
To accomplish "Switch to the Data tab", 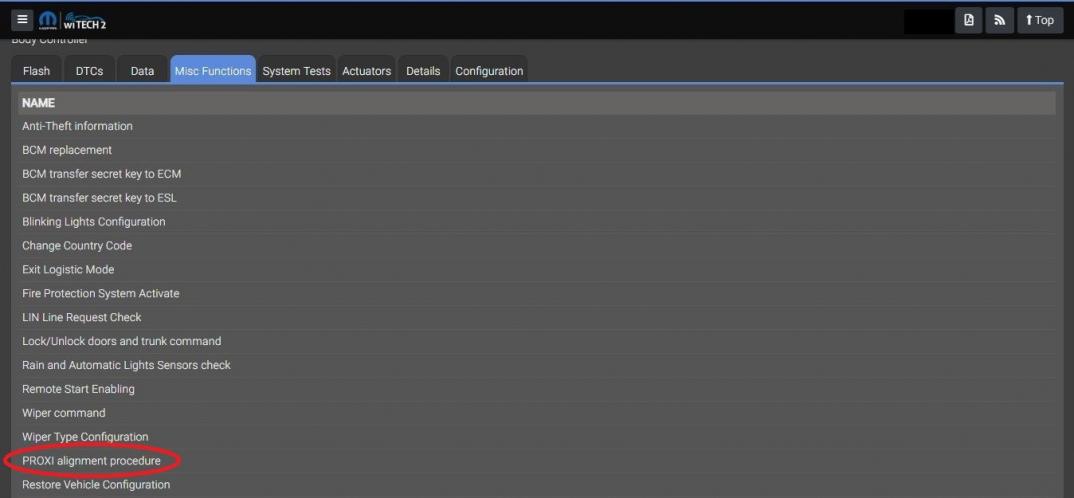I will point(142,71).
